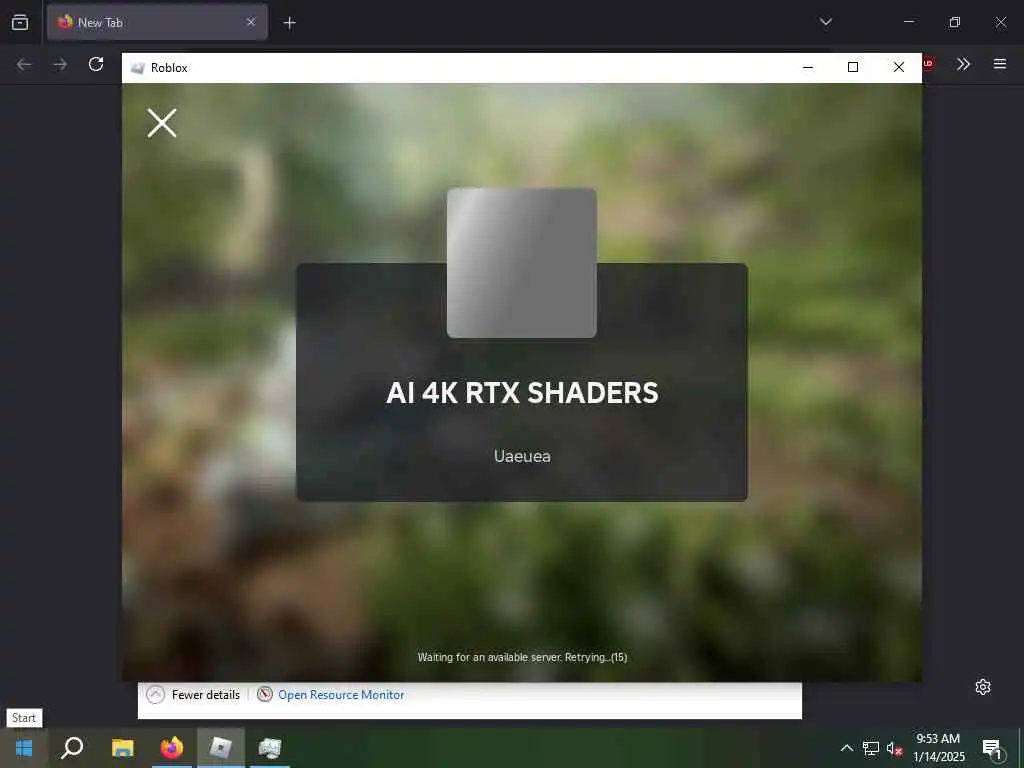Close the Firefox browser window
The height and width of the screenshot is (768, 1024).
click(1000, 22)
